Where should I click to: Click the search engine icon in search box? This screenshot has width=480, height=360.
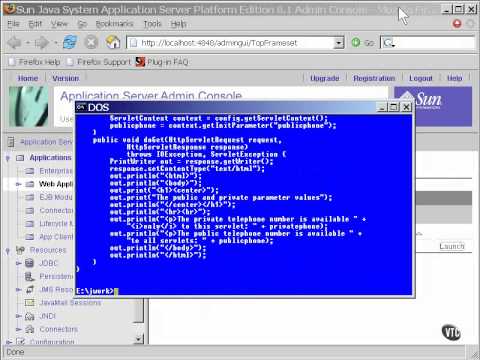[x=388, y=43]
